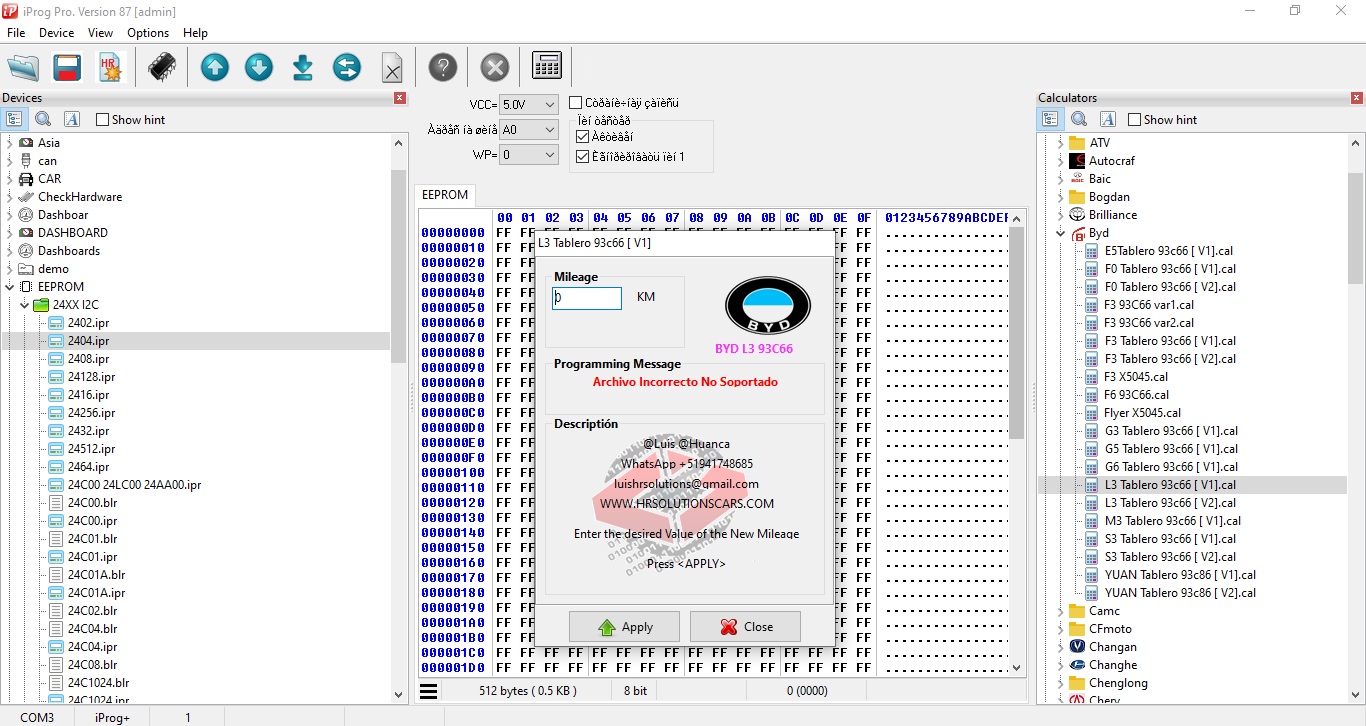
Task: Select Flyer X5045.cal calculator file
Action: tap(1142, 413)
